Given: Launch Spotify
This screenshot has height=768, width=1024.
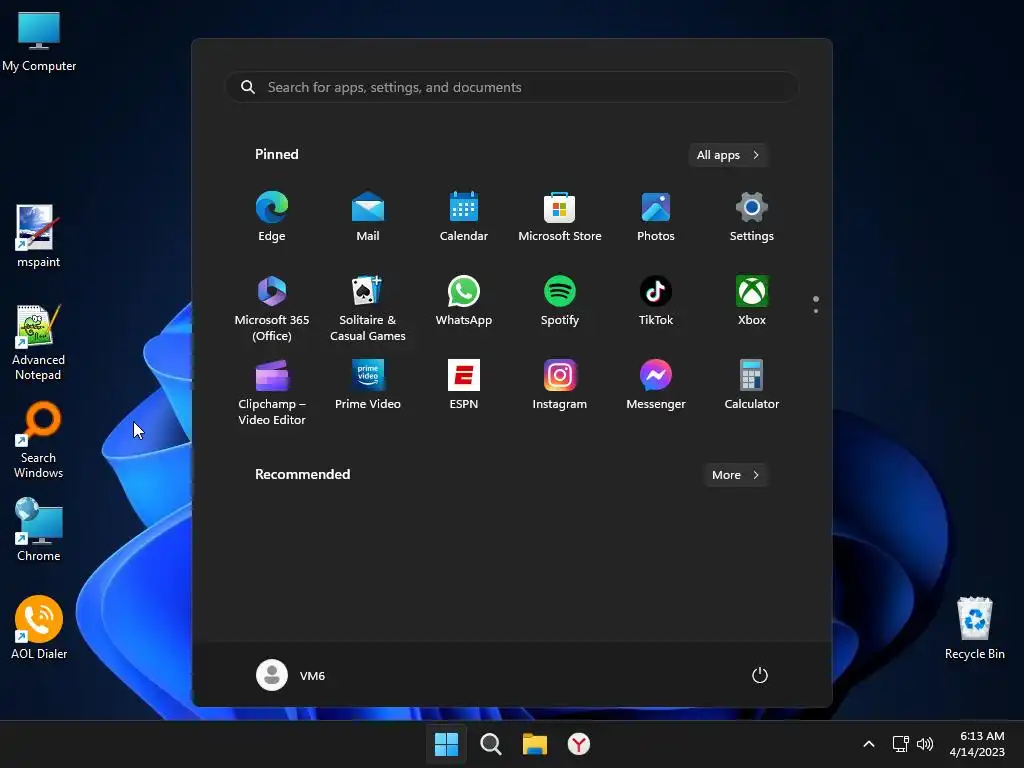Looking at the screenshot, I should pos(560,301).
